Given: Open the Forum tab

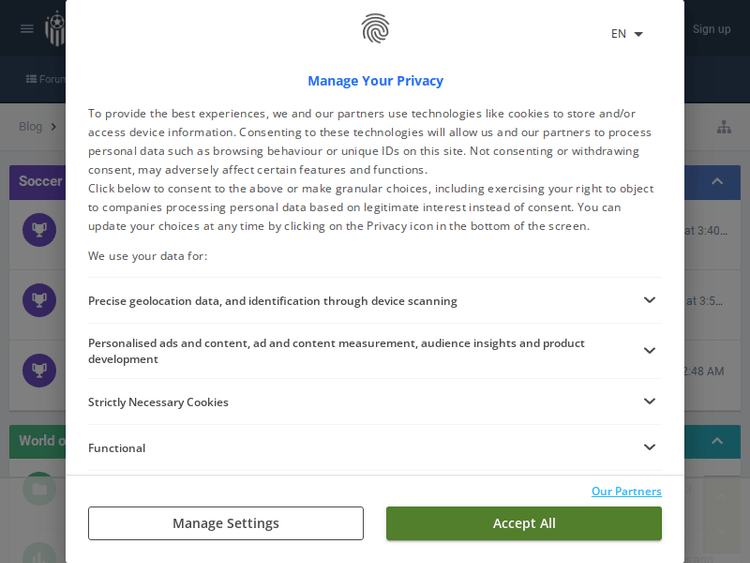Looking at the screenshot, I should coord(46,79).
